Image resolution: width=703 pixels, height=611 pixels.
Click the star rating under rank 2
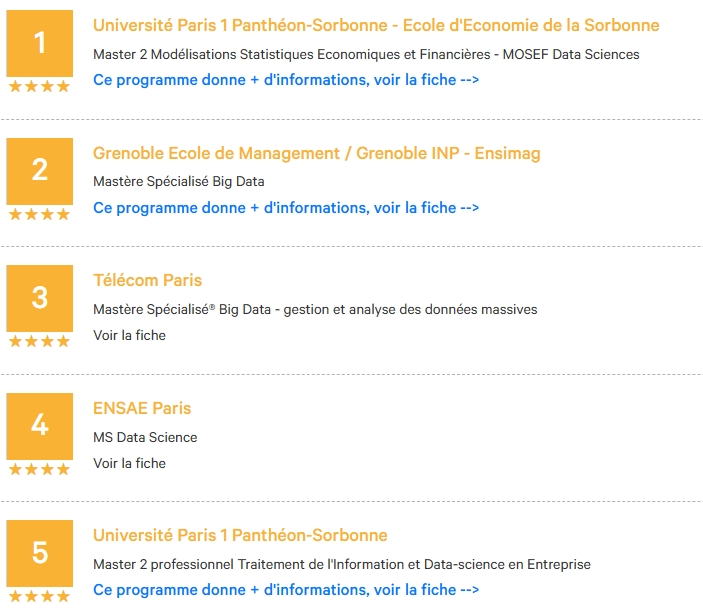click(x=39, y=214)
